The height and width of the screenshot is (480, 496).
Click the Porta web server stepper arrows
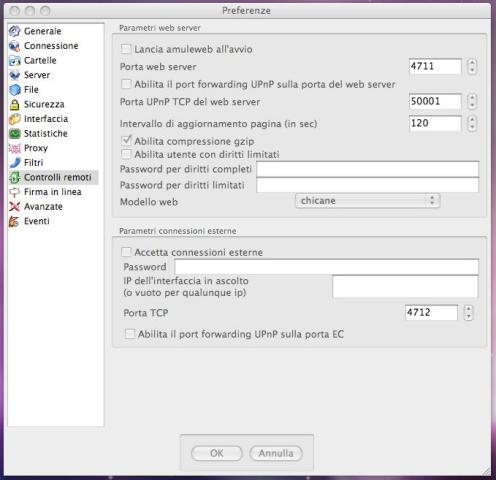tap(472, 66)
